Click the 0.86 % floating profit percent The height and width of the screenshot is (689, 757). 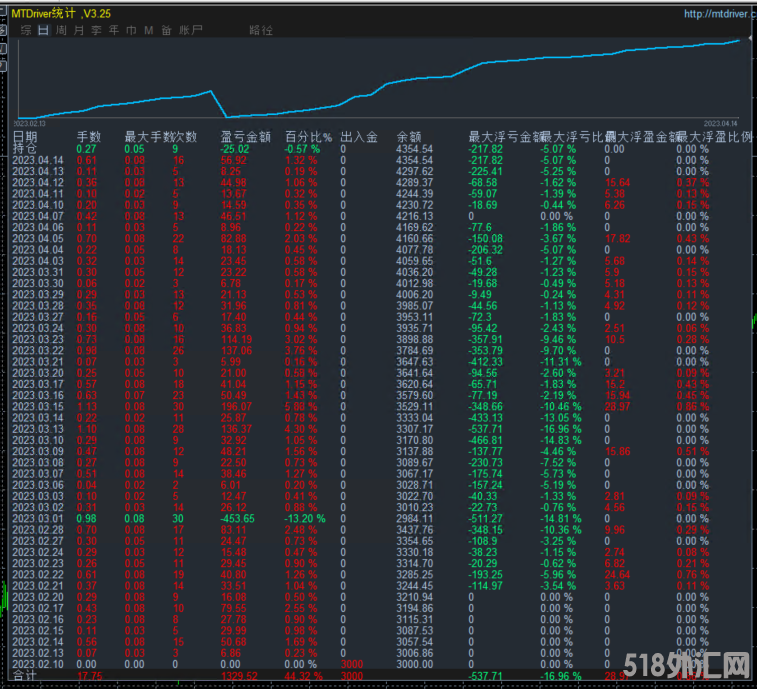click(693, 407)
